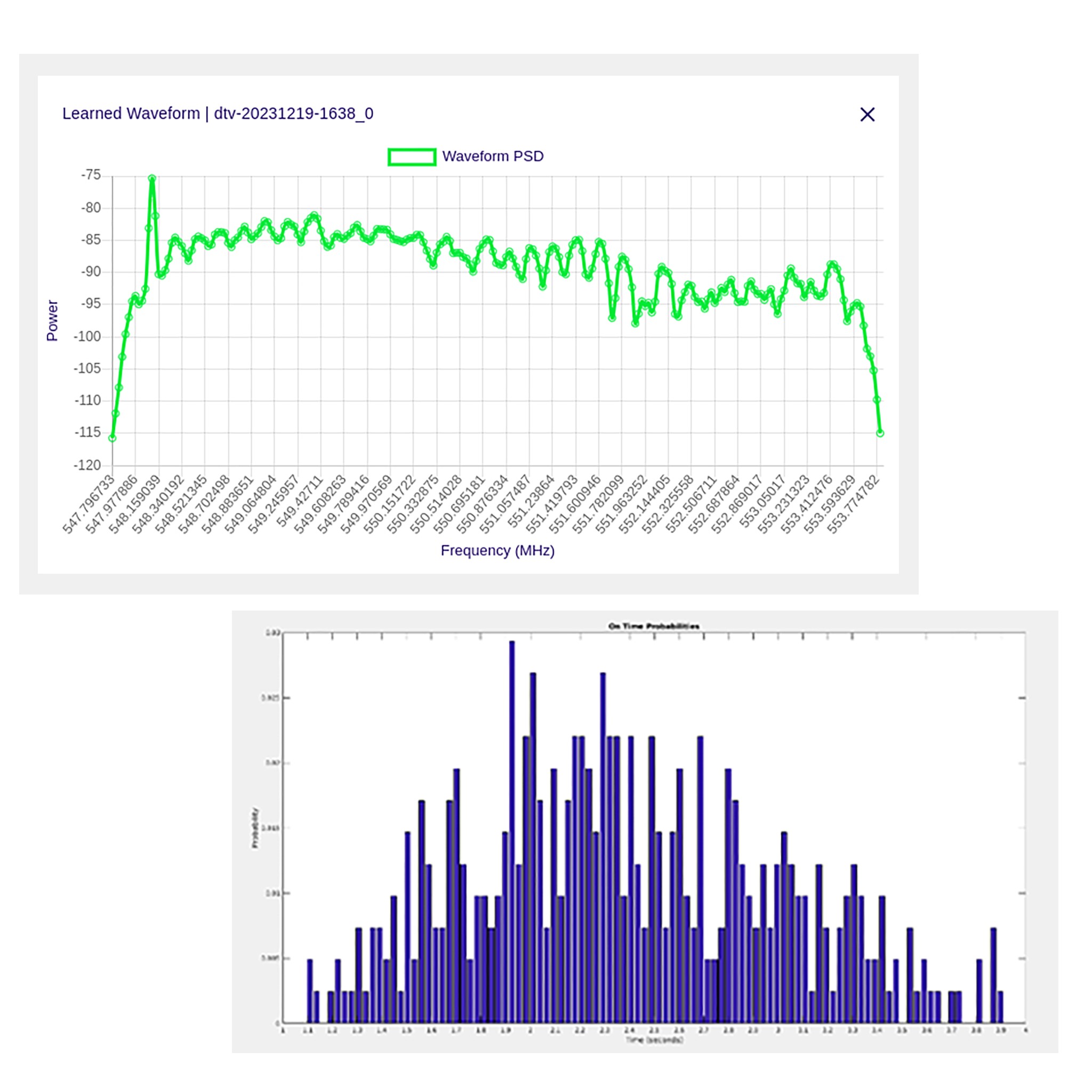Screen dimensions: 1092x1092
Task: Click the Waveform PSD legend label
Action: 492,157
